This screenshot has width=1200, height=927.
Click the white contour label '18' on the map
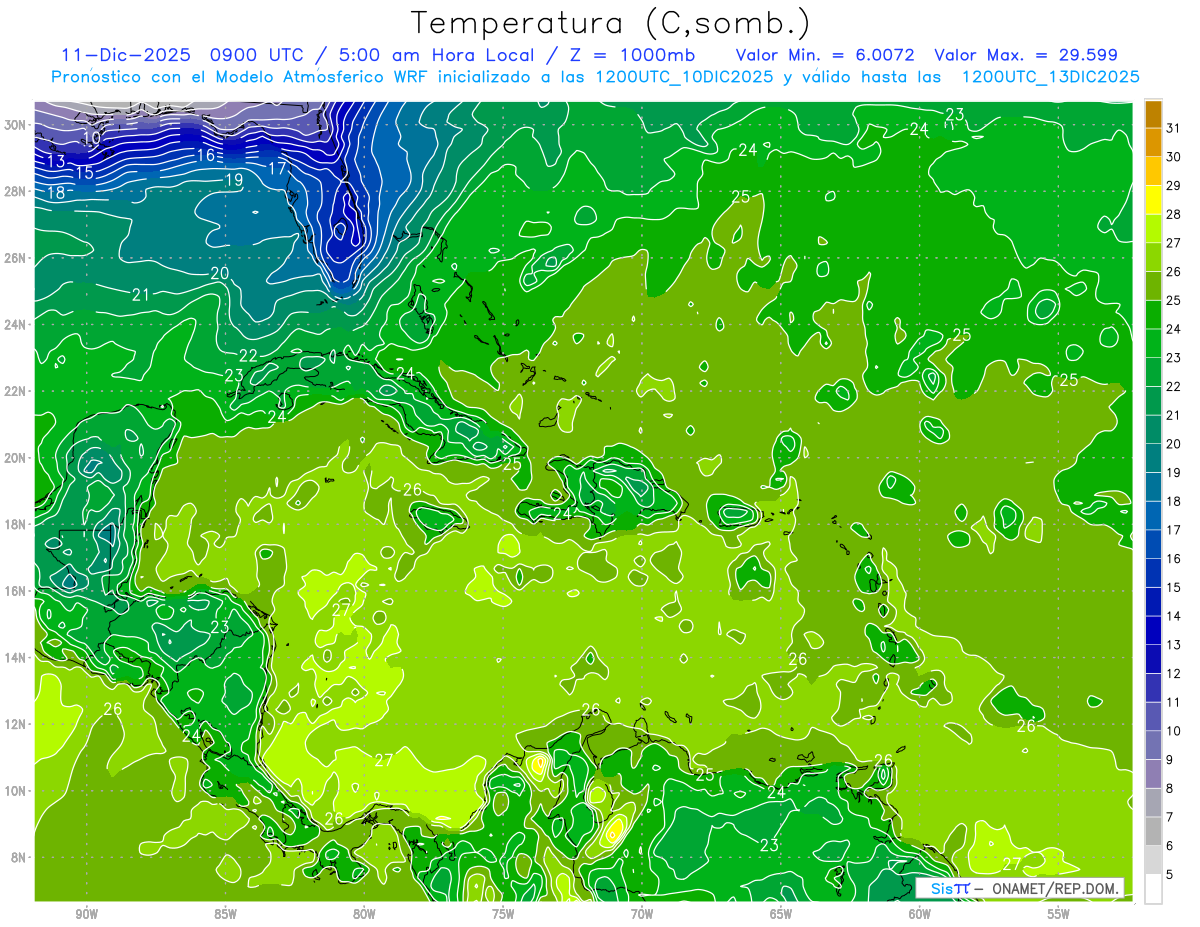[56, 193]
